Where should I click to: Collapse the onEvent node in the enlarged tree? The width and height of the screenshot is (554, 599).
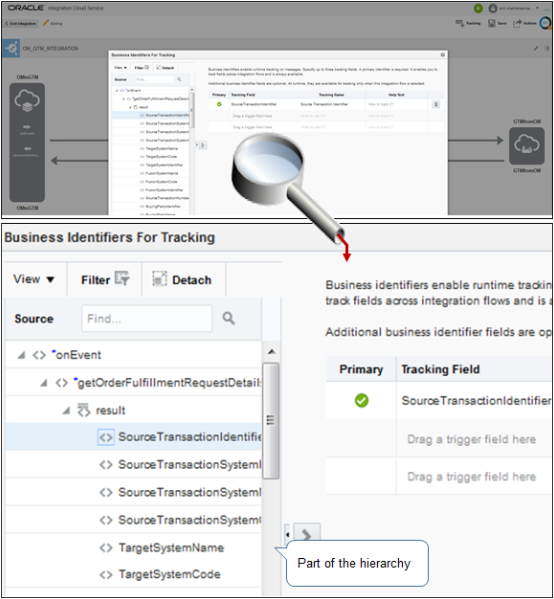21,355
